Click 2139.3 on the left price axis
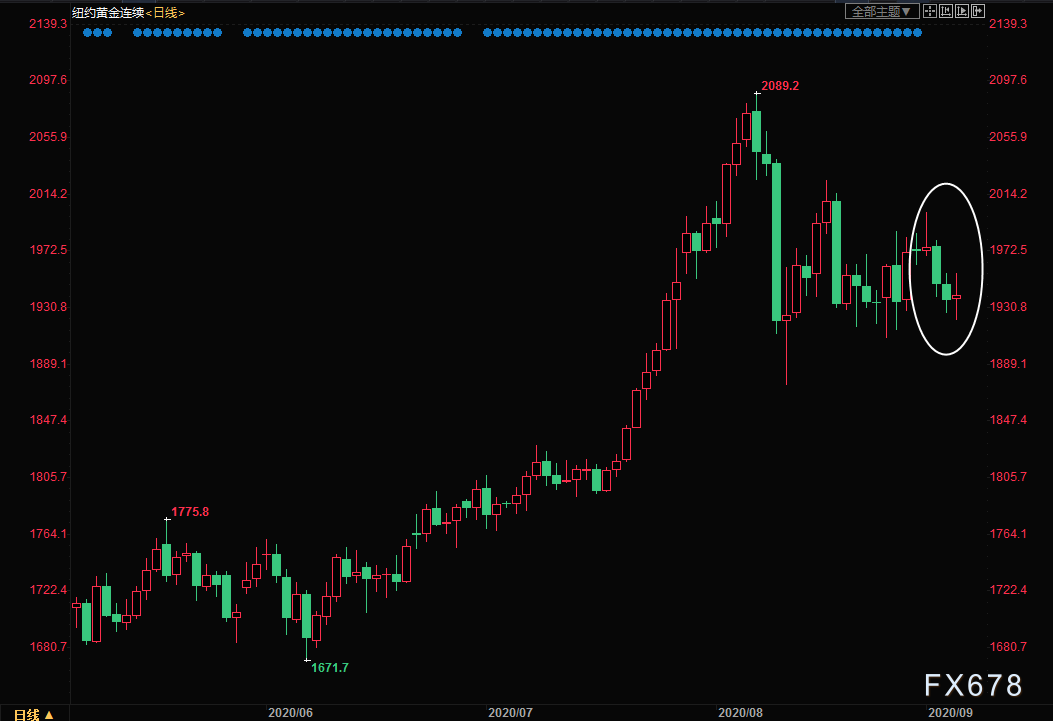This screenshot has height=721, width=1053. click(x=48, y=24)
